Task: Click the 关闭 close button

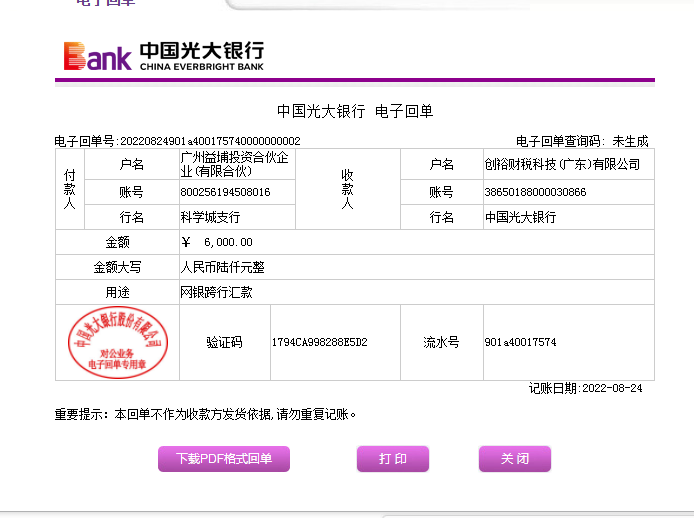Action: pyautogui.click(x=515, y=459)
